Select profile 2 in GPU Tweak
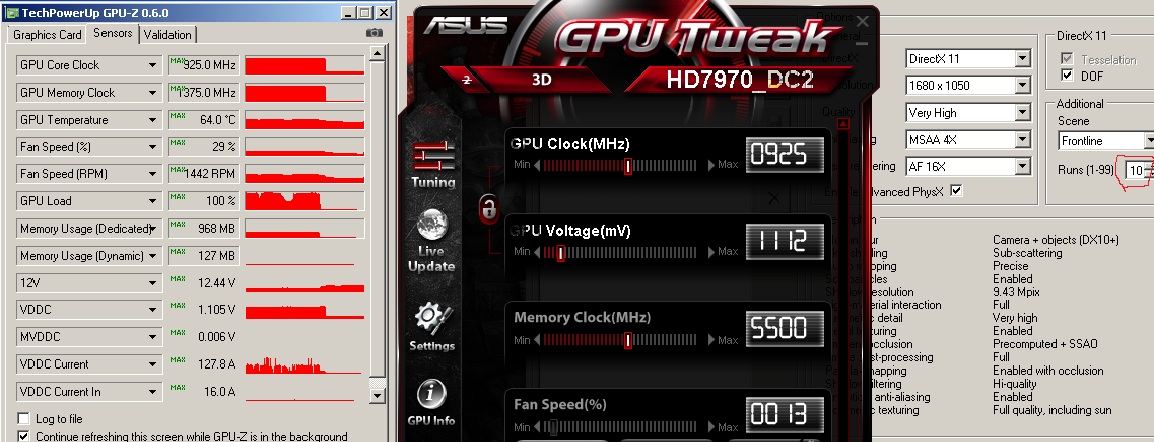This screenshot has width=1154, height=442. pyautogui.click(x=467, y=81)
